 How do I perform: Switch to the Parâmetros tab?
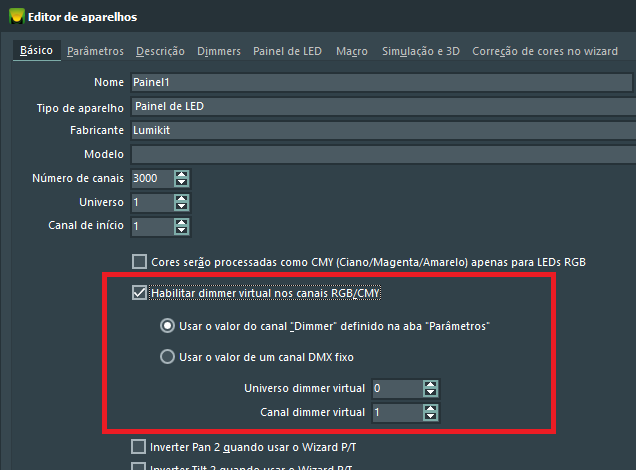[95, 50]
